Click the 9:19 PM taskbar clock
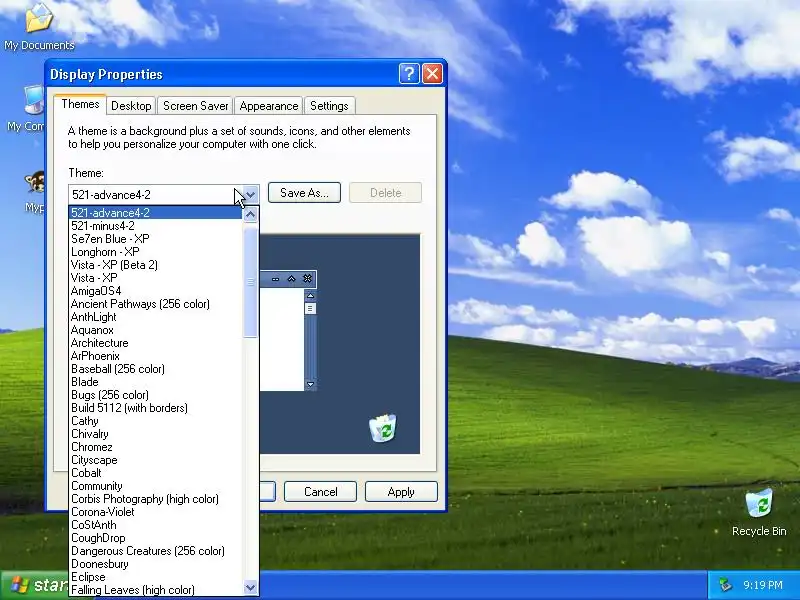The width and height of the screenshot is (800, 600). tap(763, 585)
